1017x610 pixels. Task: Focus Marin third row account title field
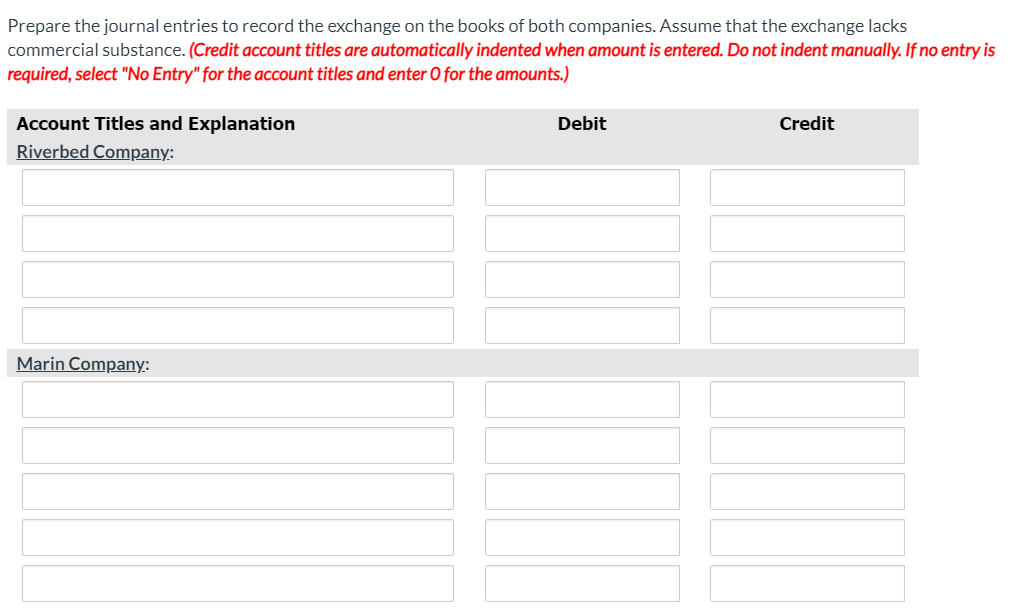coord(237,492)
